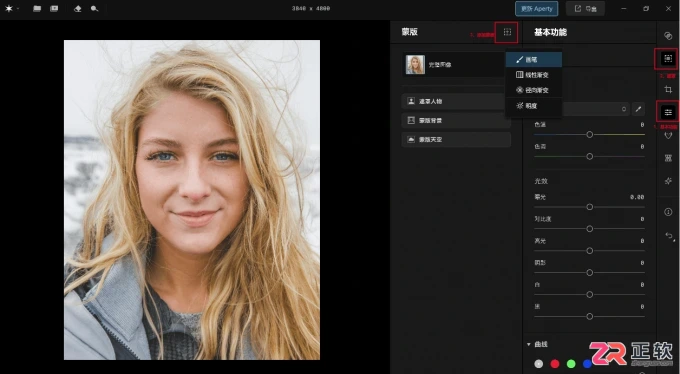Open the white balance preset dropdown
The height and width of the screenshot is (374, 680).
coord(595,109)
